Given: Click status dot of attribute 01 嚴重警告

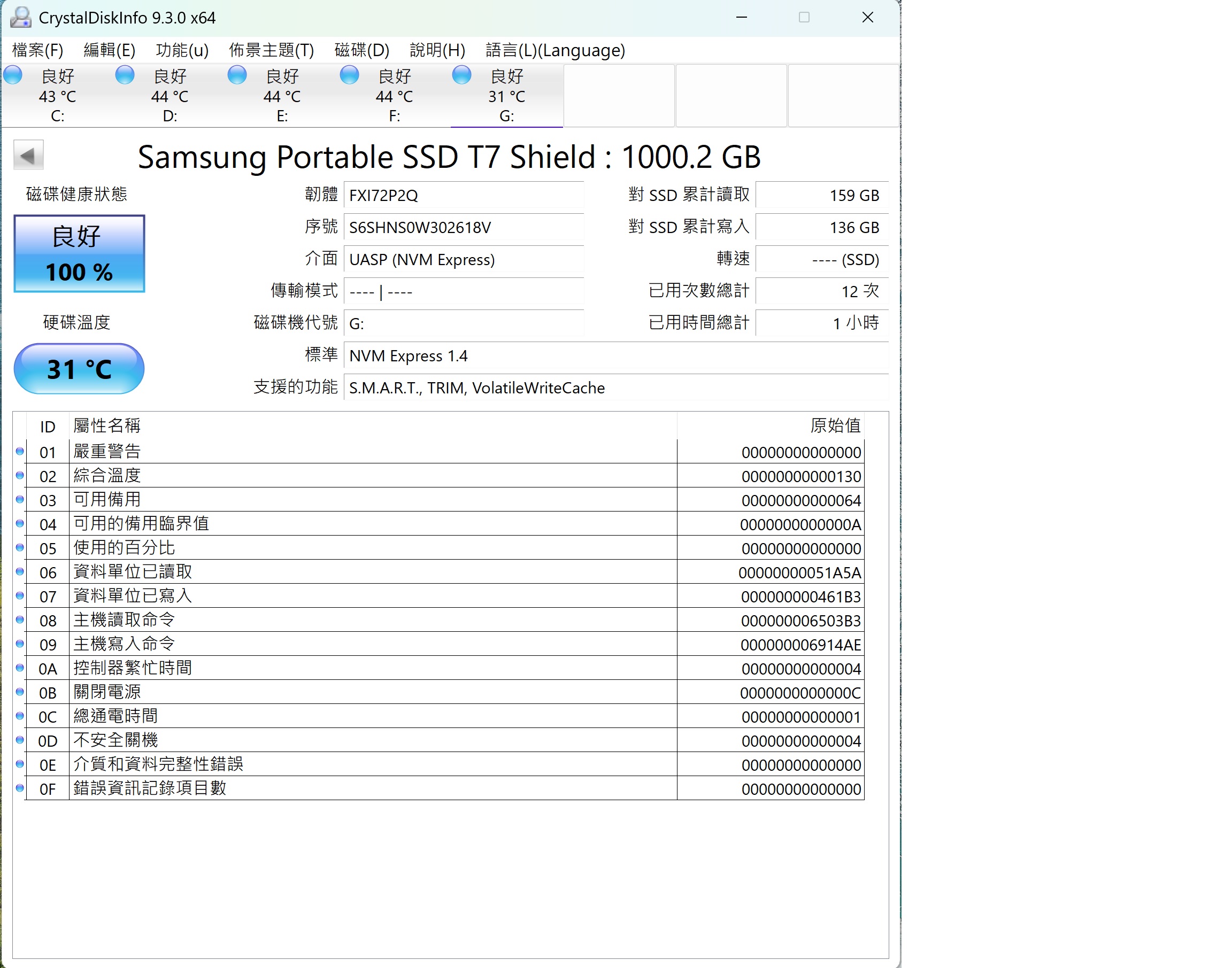Looking at the screenshot, I should pyautogui.click(x=20, y=452).
